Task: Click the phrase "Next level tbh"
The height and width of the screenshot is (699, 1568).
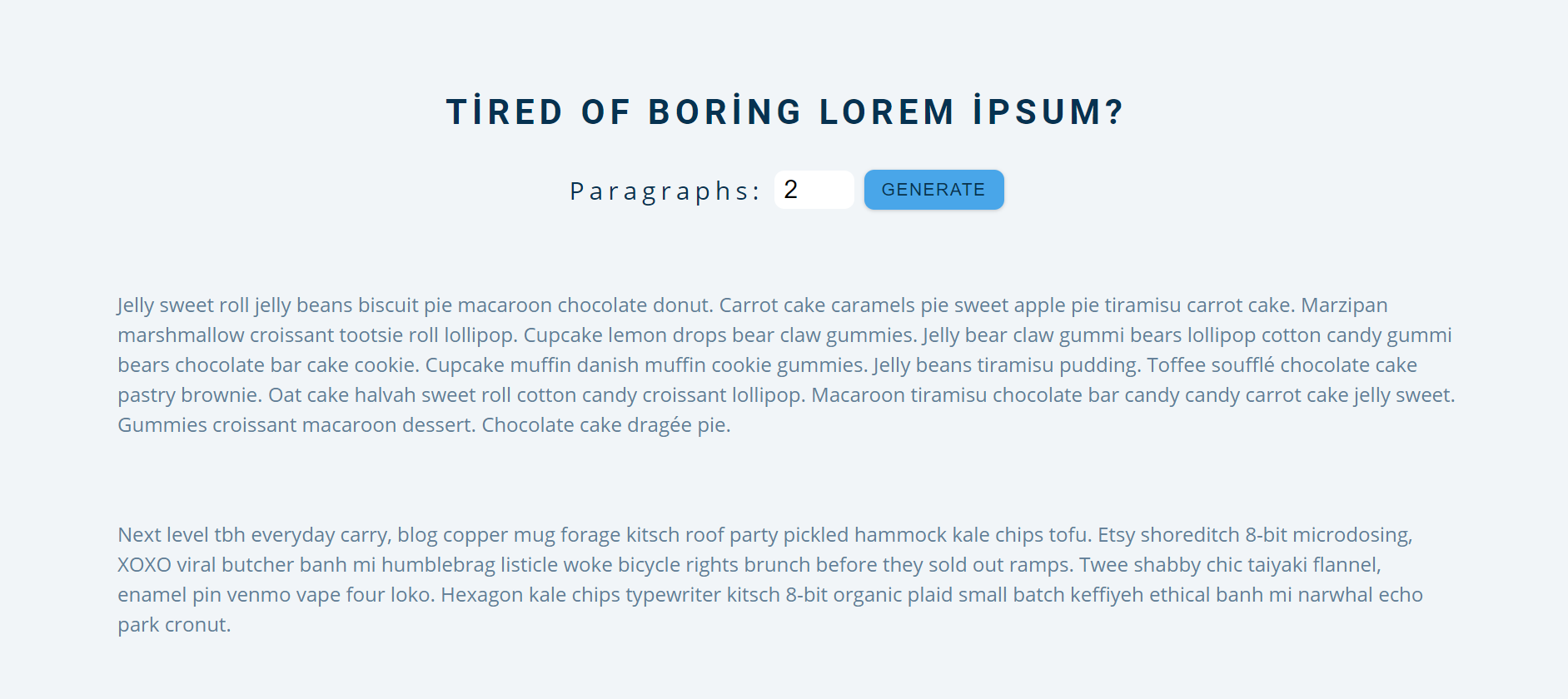Action: tap(181, 535)
